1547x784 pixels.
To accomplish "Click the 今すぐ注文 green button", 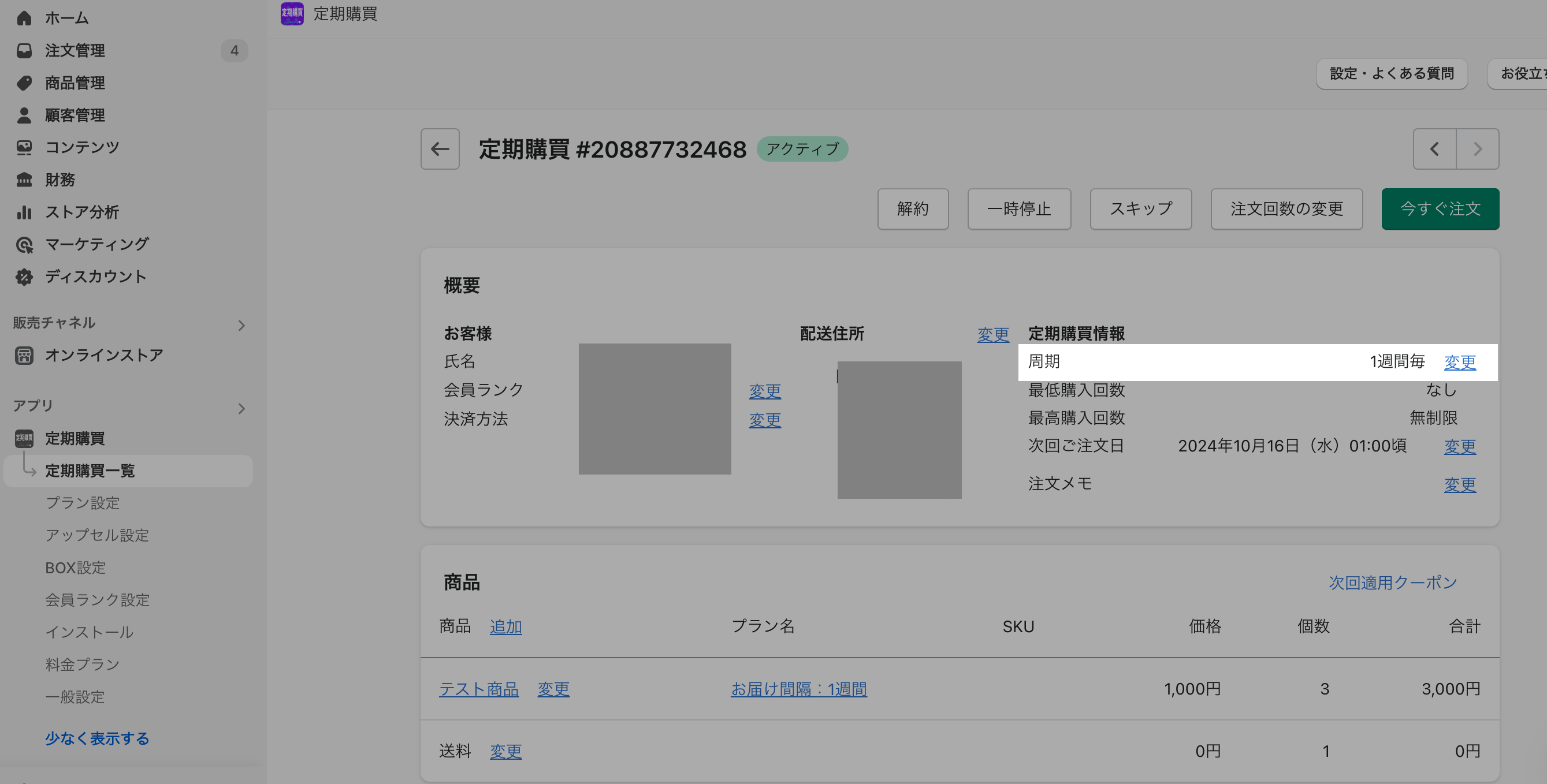I will coord(1440,209).
